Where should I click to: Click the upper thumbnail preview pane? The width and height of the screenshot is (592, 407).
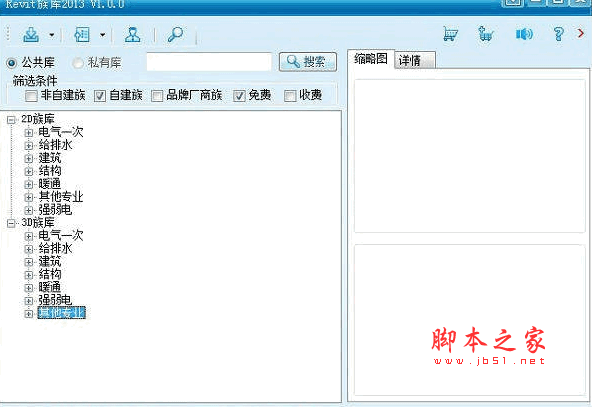pyautogui.click(x=469, y=156)
